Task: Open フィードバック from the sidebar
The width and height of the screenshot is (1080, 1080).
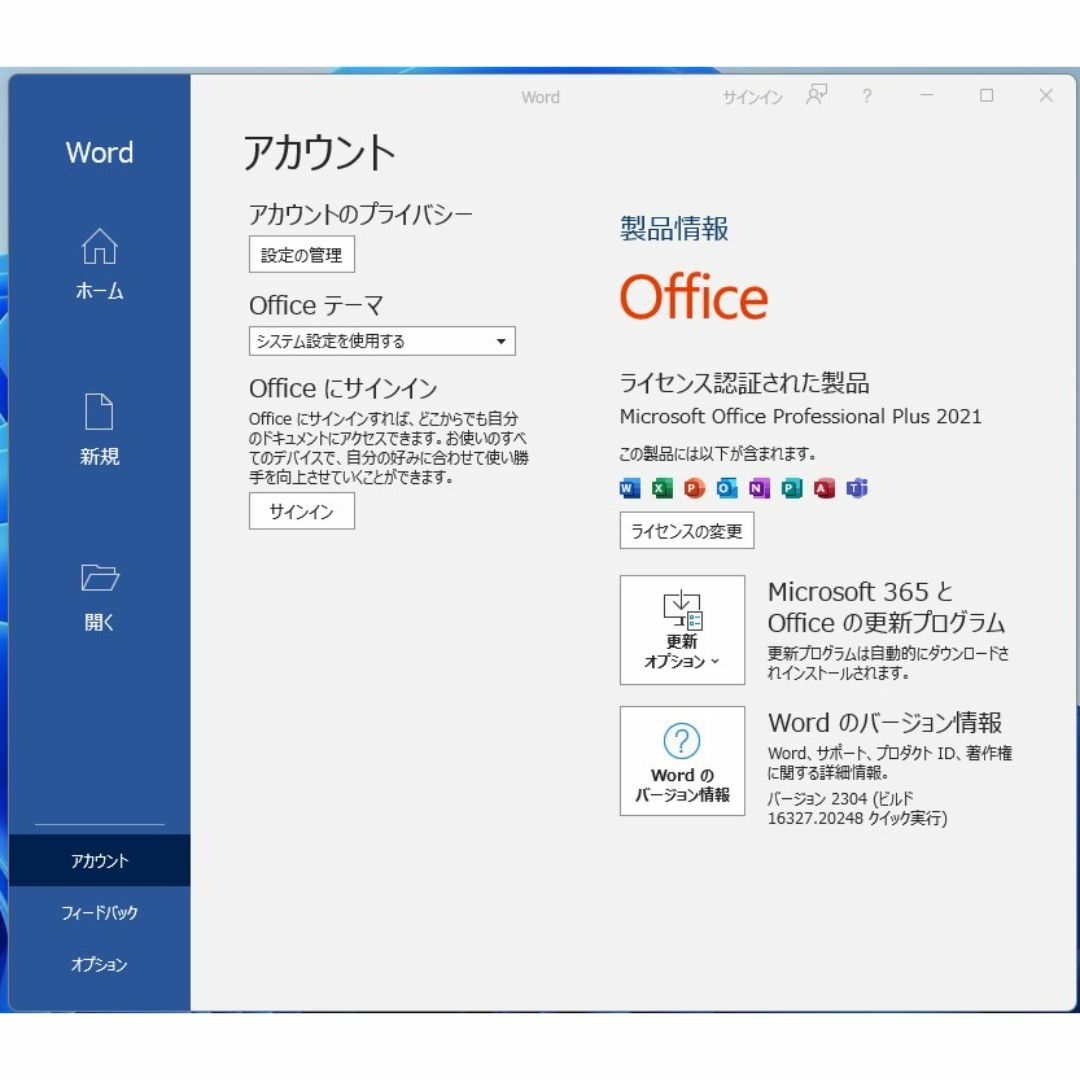Action: tap(101, 912)
